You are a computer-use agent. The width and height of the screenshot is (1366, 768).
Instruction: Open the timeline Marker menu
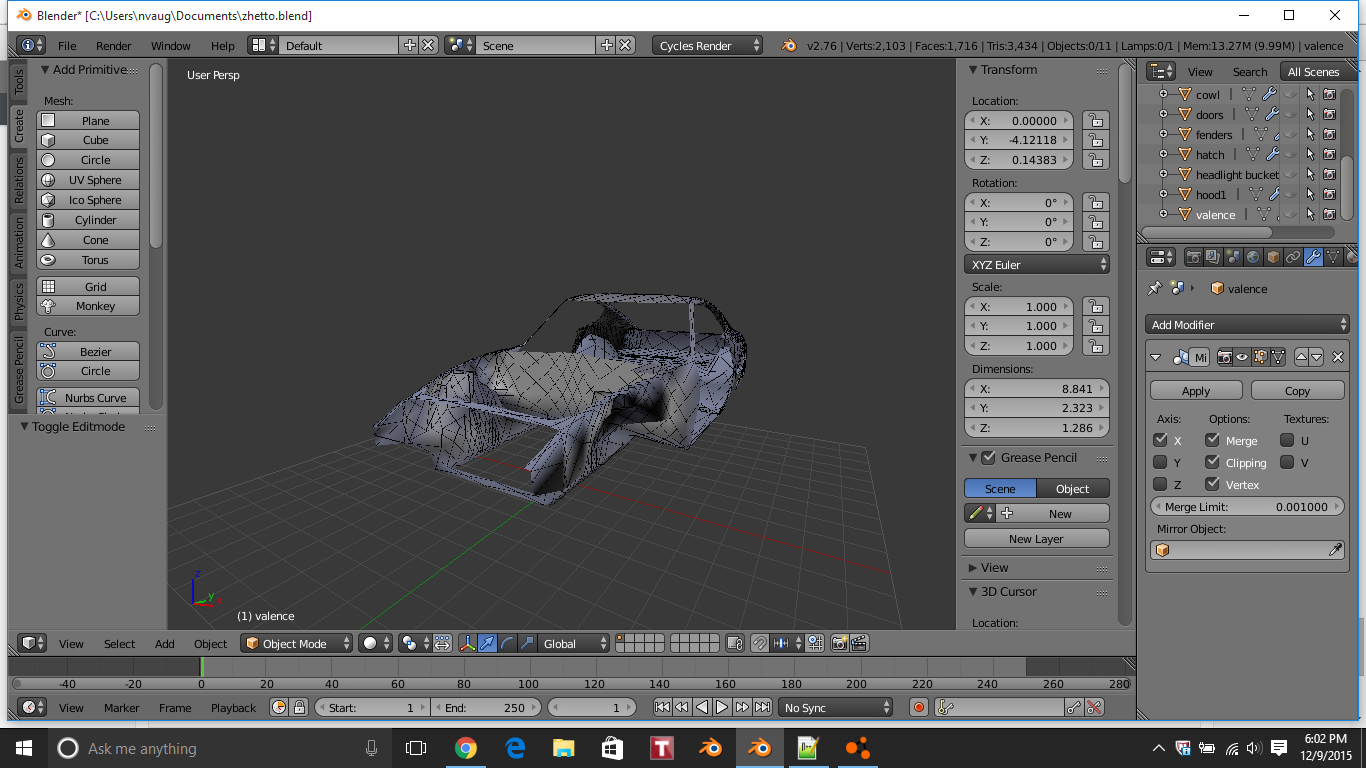122,708
